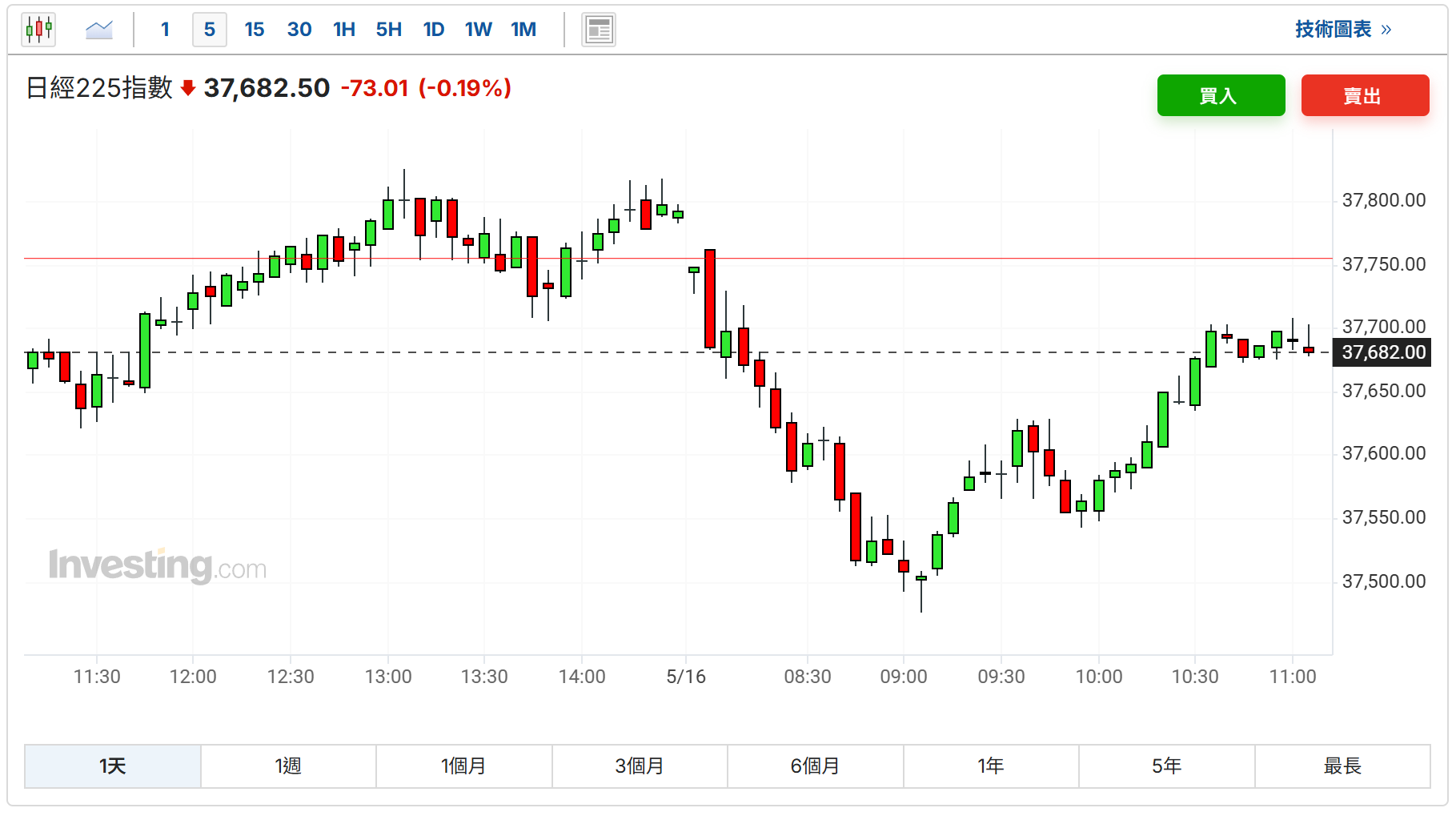Select 15-minute interval
This screenshot has width=1456, height=816.
coord(255,30)
